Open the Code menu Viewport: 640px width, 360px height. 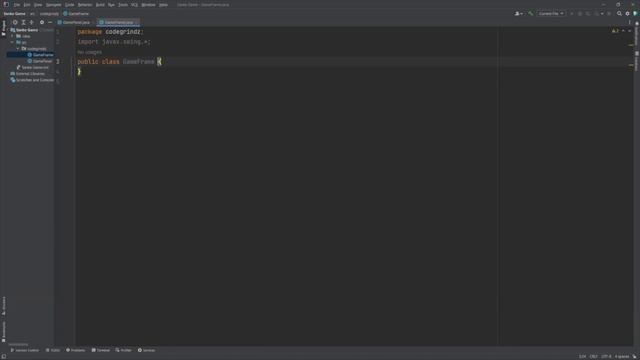click(69, 5)
